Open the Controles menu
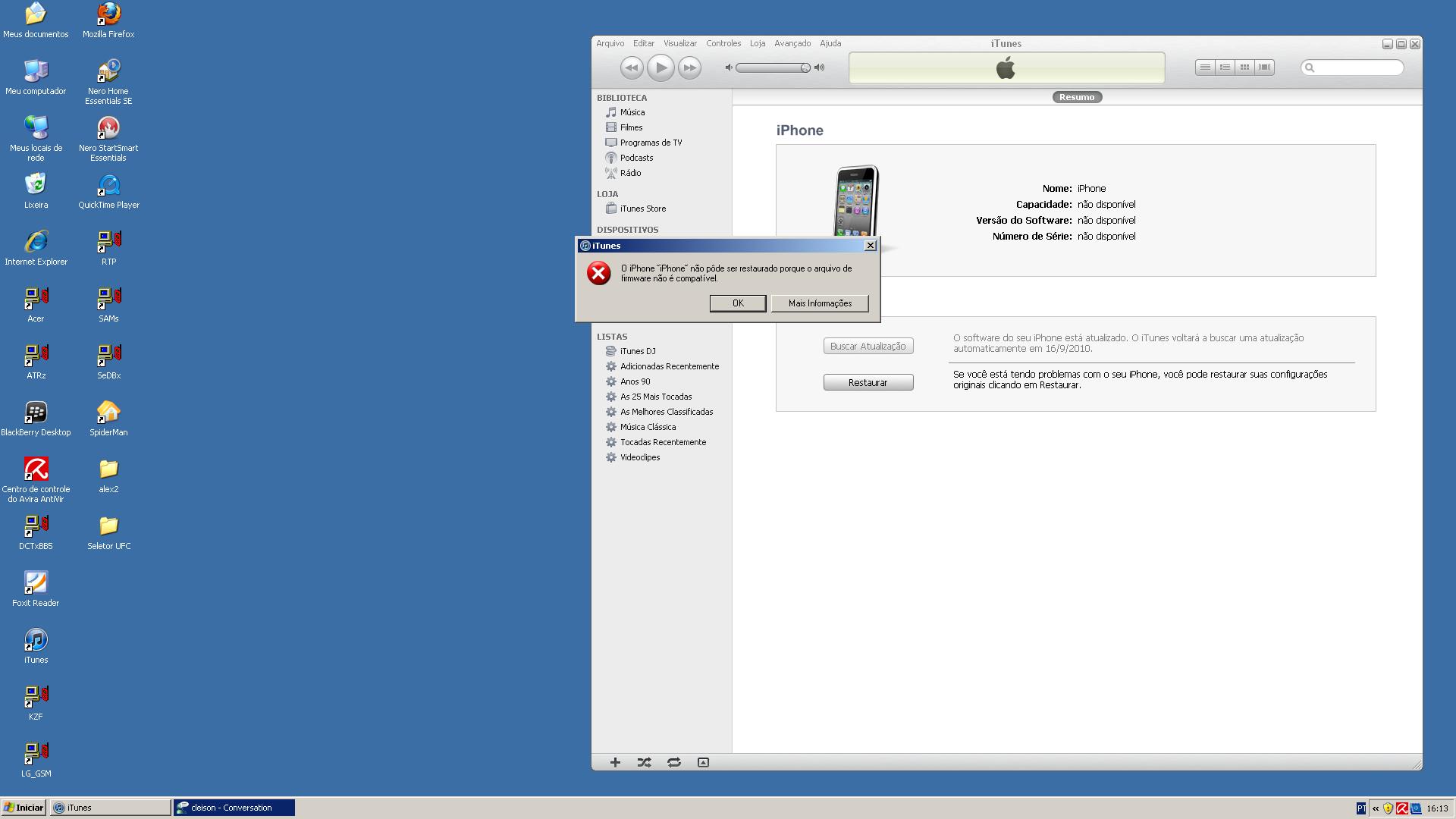 (723, 44)
